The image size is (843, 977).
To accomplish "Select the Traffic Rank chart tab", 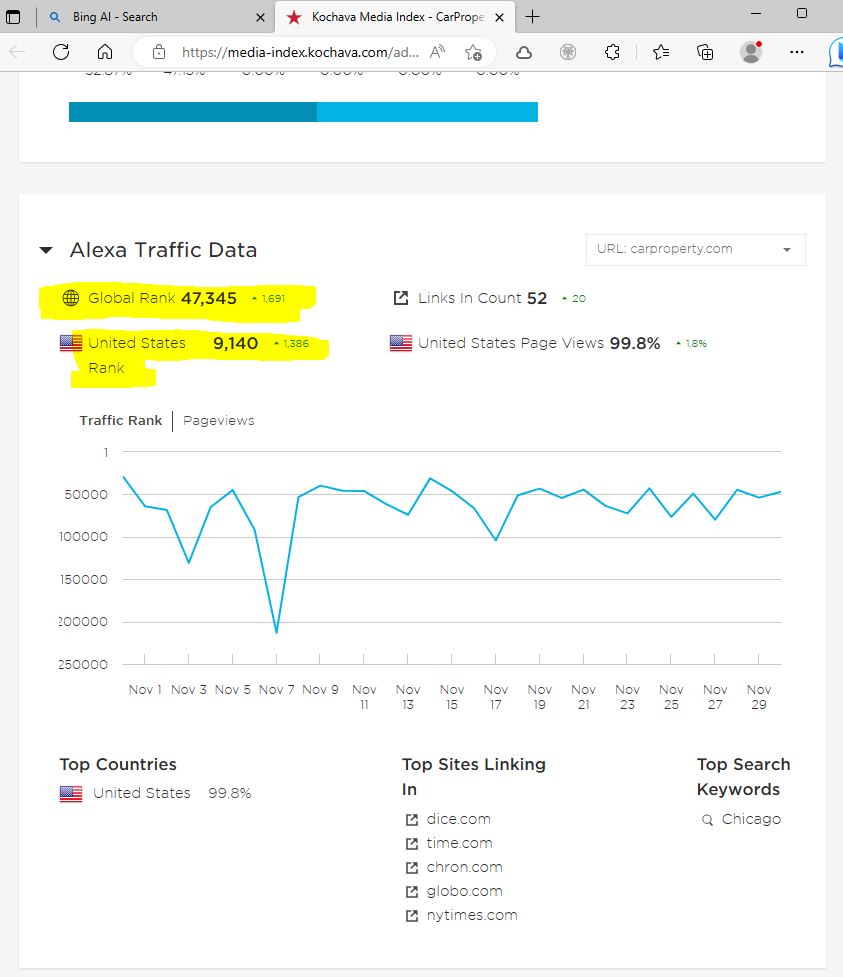I will pyautogui.click(x=121, y=421).
